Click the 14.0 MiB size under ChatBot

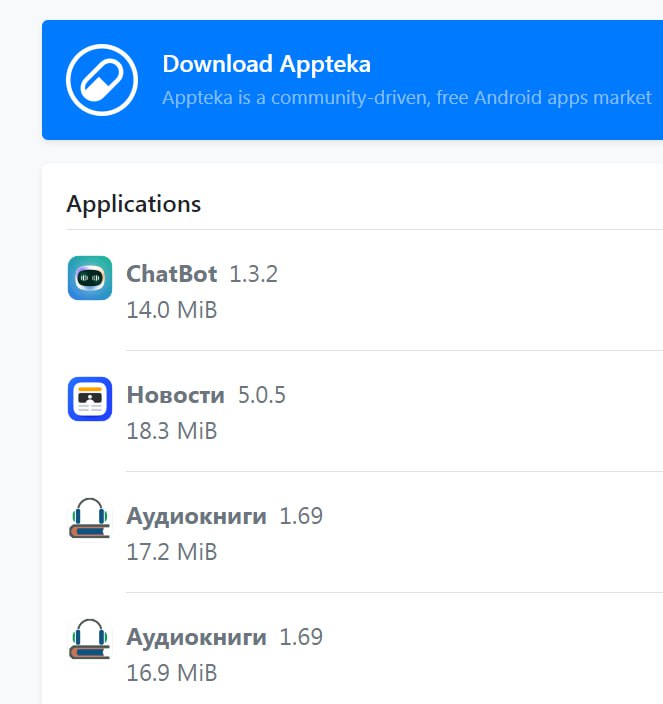[171, 310]
